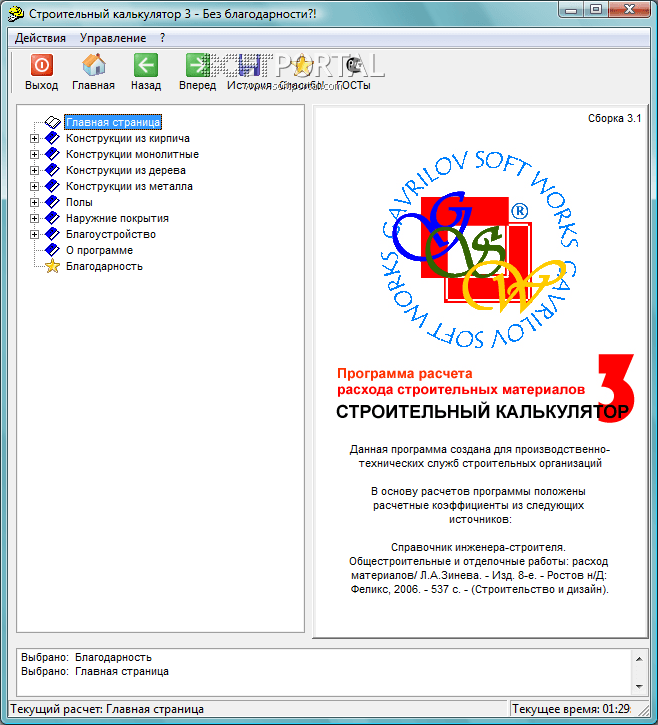Click the blue book icon beside Конструкции из кирпича
Screen dimensions: 658x725
(x=52, y=138)
